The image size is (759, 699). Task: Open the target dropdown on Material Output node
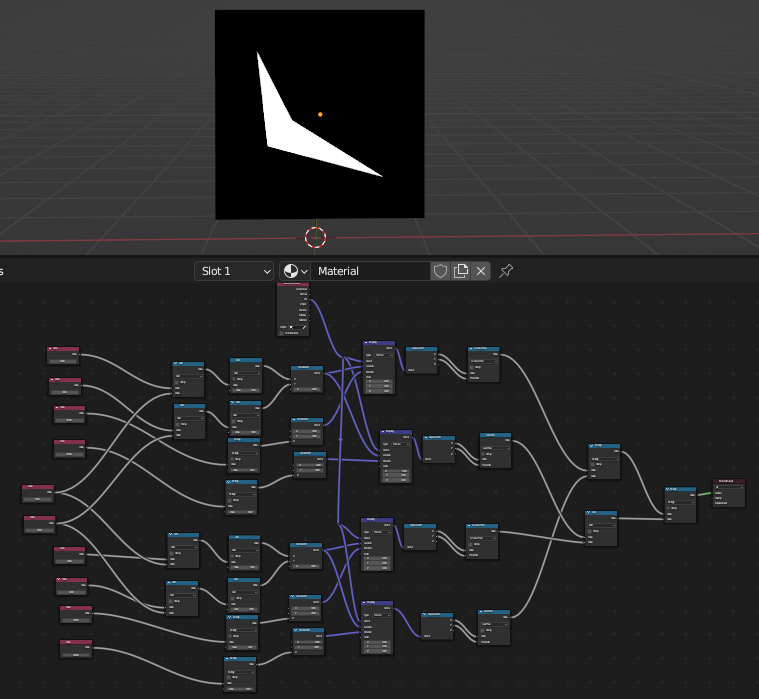tap(729, 489)
